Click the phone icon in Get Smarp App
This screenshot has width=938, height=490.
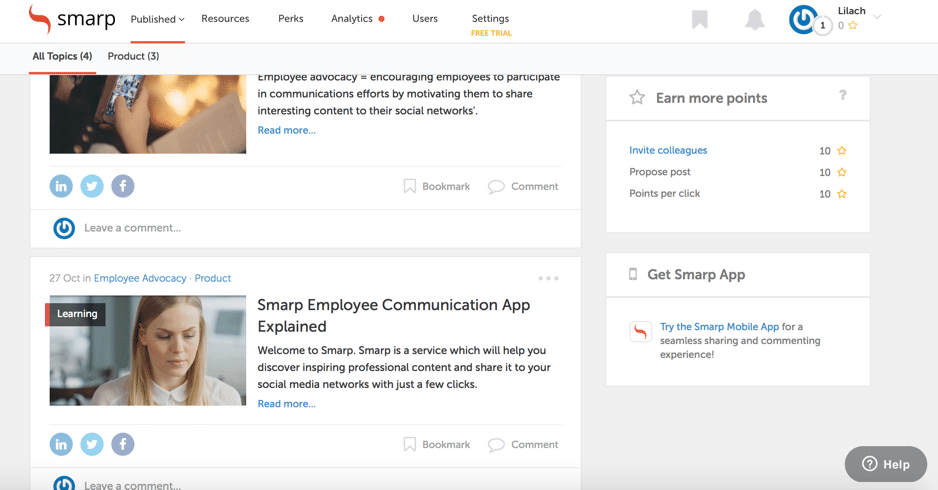[633, 274]
